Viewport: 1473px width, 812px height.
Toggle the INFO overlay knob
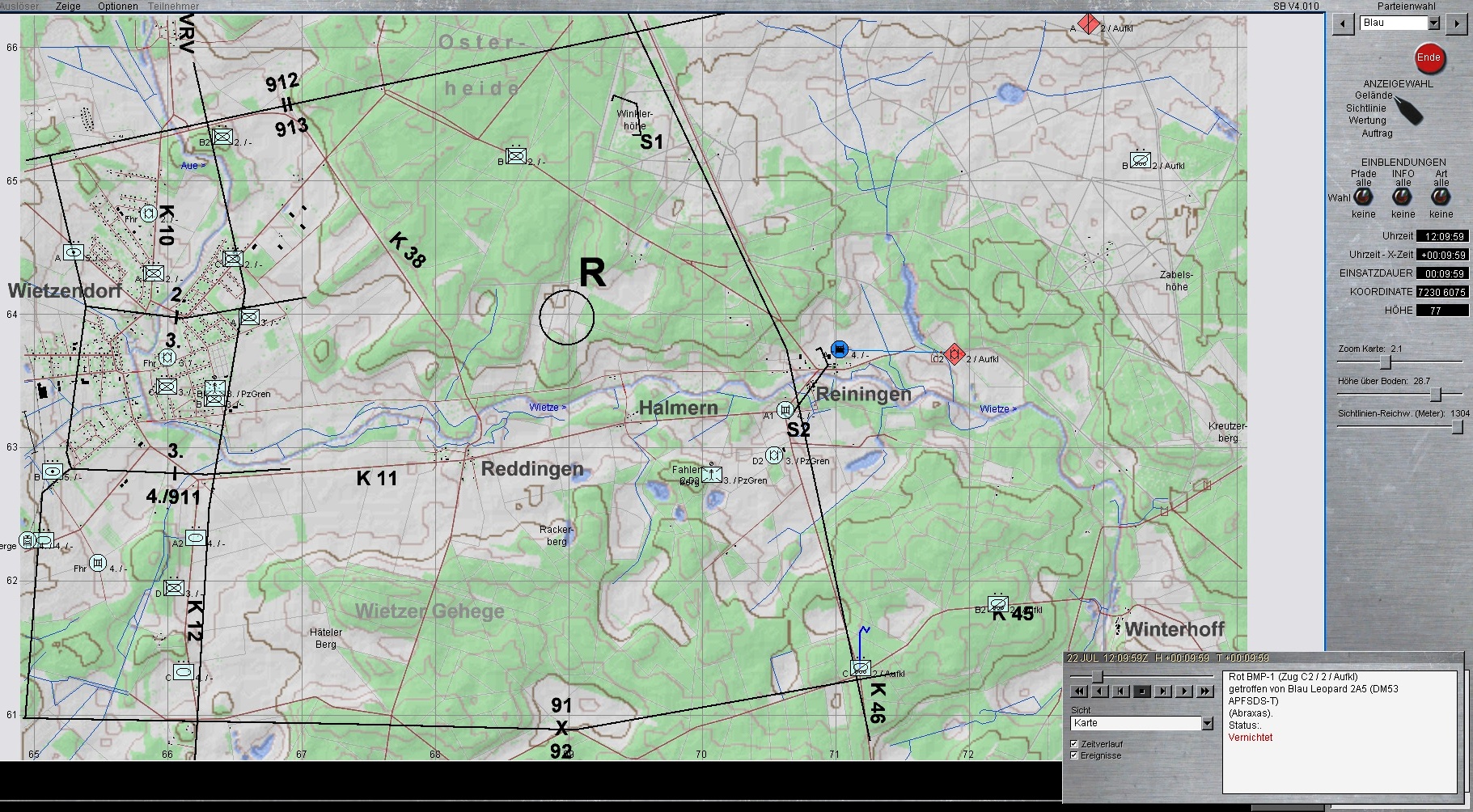click(1402, 197)
